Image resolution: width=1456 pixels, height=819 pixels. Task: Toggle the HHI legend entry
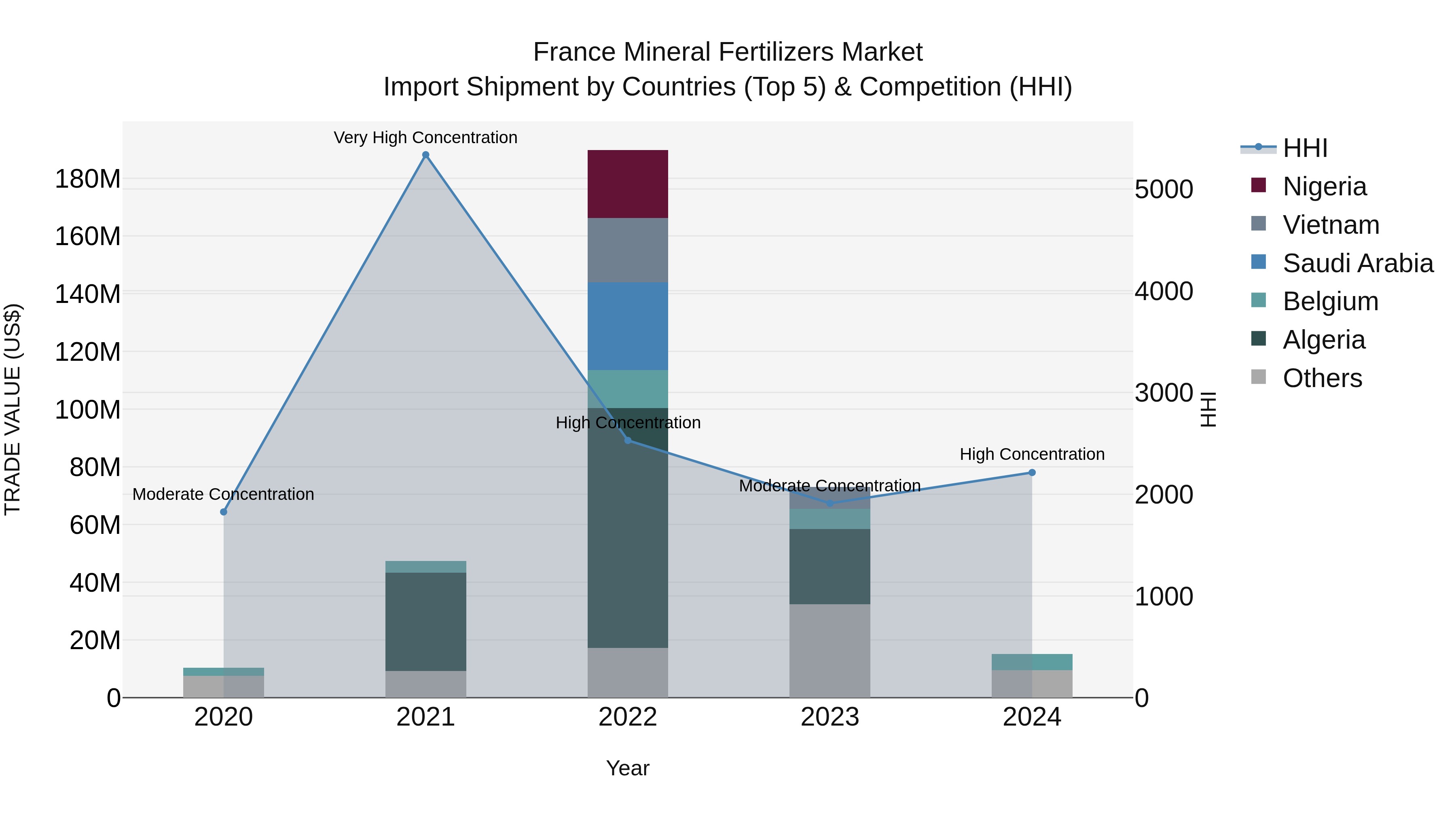coord(1284,148)
